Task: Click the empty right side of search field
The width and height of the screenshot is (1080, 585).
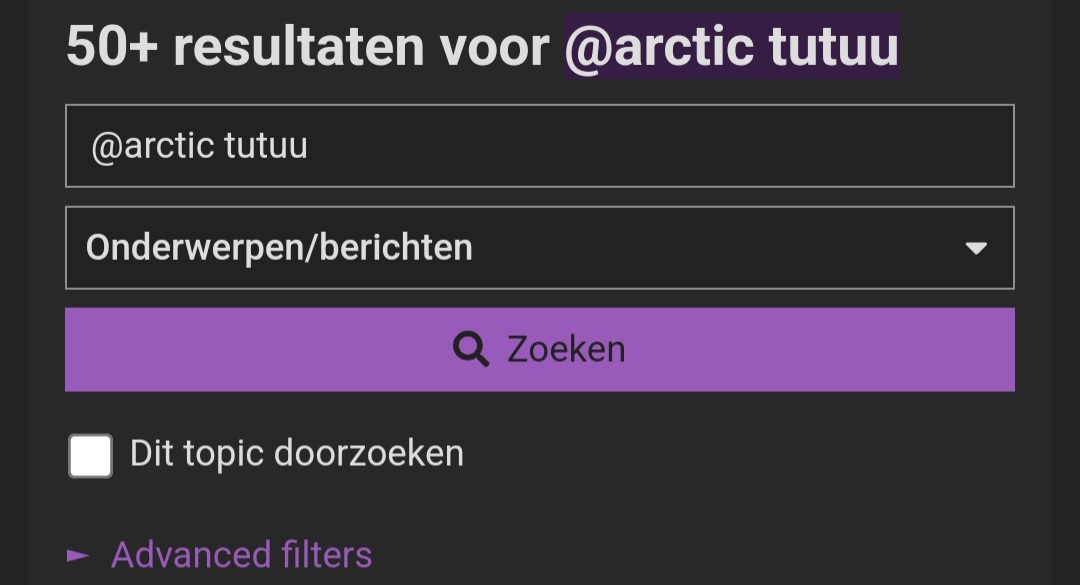Action: [758, 145]
